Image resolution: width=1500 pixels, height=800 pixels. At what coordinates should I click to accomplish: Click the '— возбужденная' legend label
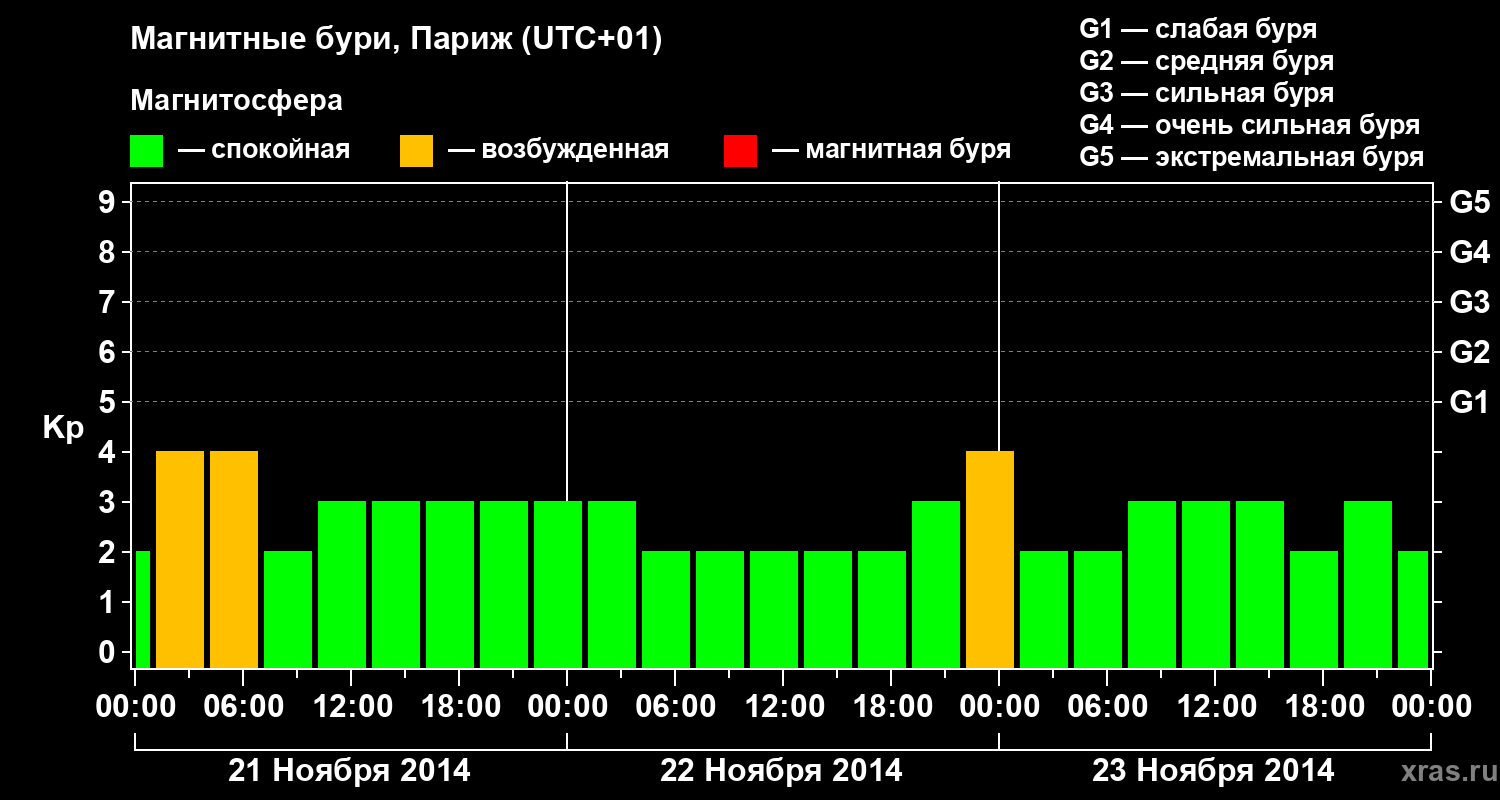click(x=558, y=151)
